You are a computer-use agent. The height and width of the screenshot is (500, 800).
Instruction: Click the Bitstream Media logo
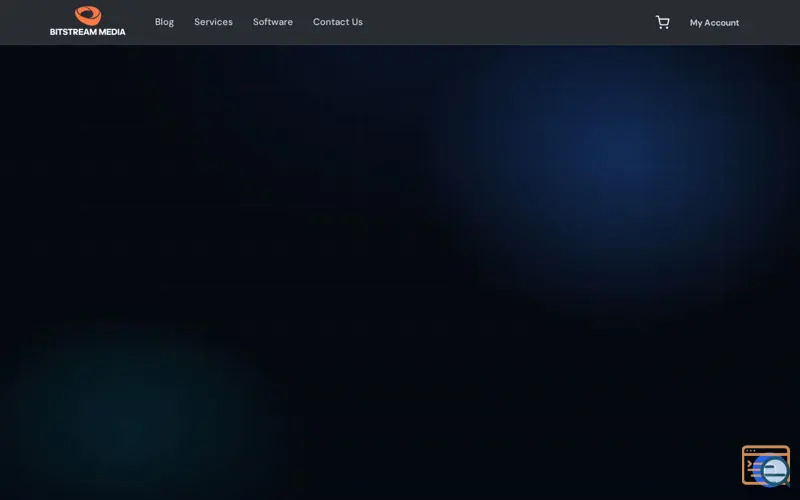pyautogui.click(x=87, y=21)
